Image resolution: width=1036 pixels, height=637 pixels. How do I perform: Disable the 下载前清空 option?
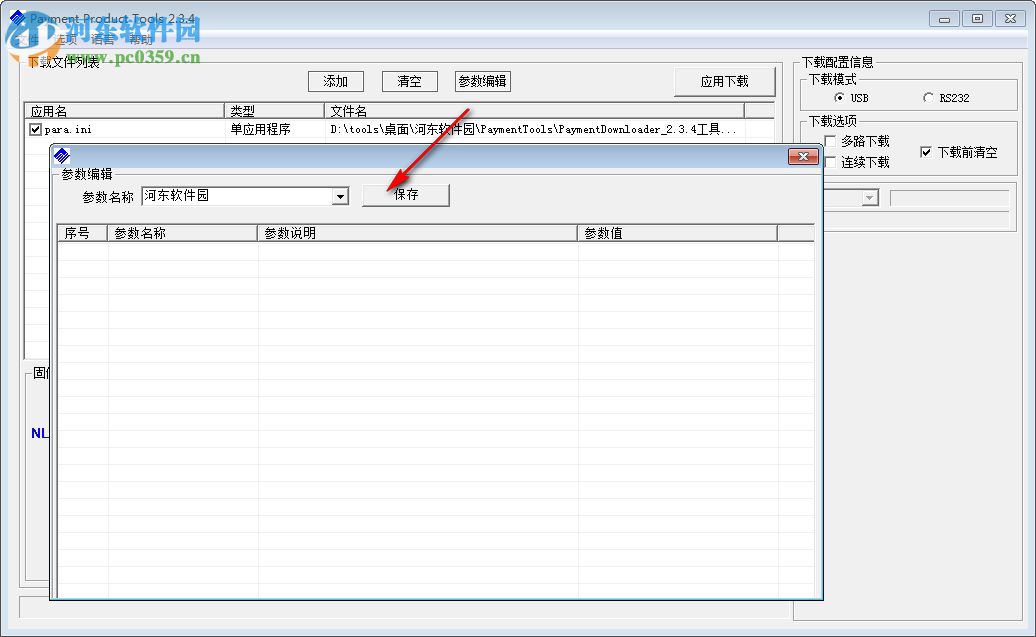coord(925,152)
